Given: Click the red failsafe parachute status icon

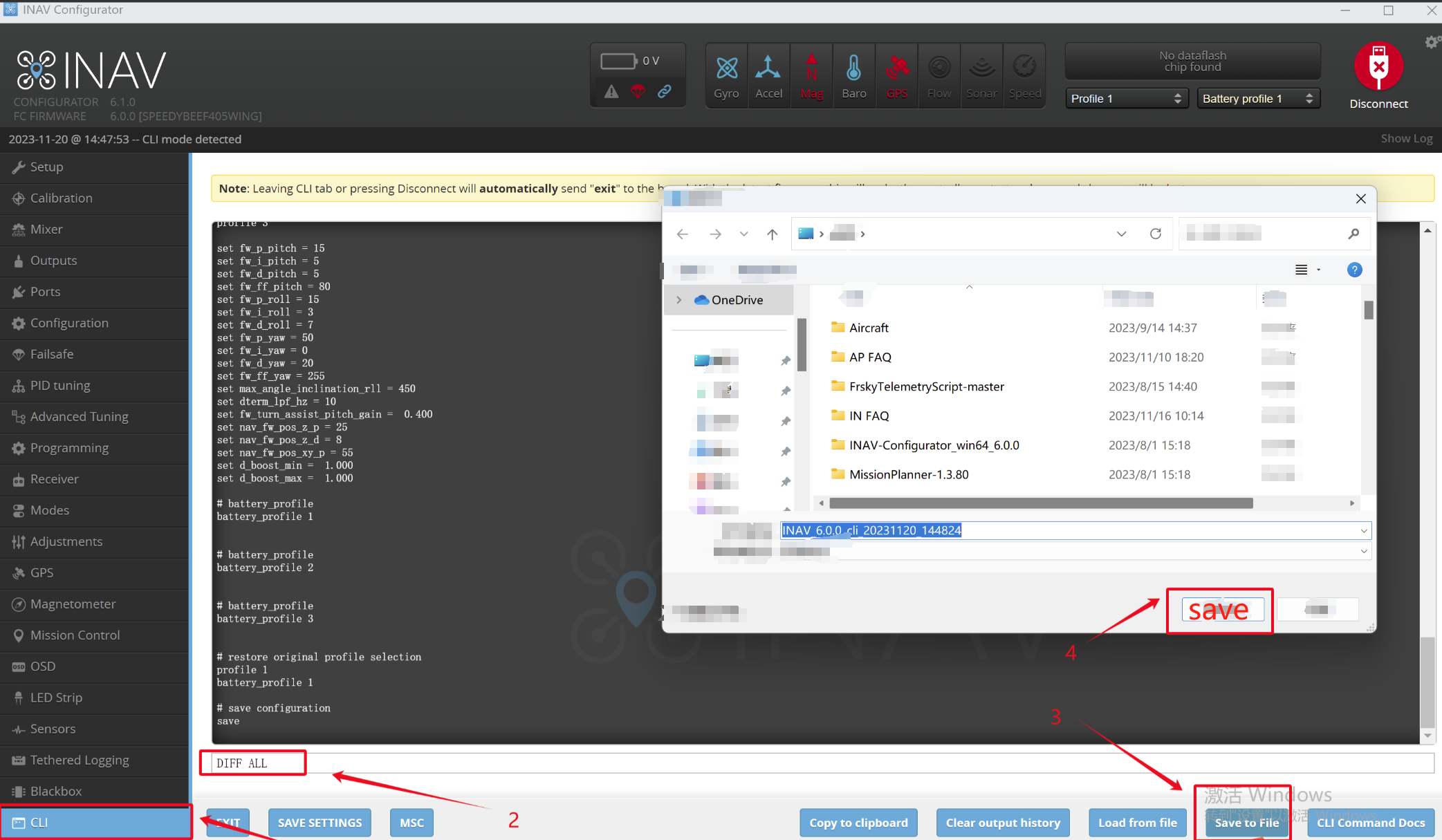Looking at the screenshot, I should click(638, 91).
